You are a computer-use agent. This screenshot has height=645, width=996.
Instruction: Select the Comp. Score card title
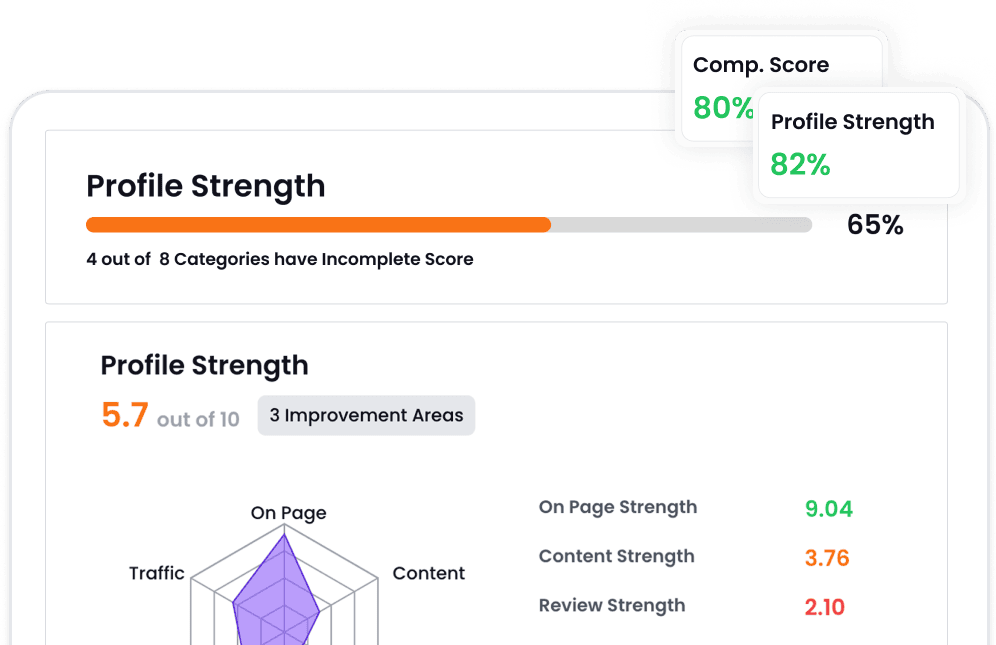tap(761, 65)
